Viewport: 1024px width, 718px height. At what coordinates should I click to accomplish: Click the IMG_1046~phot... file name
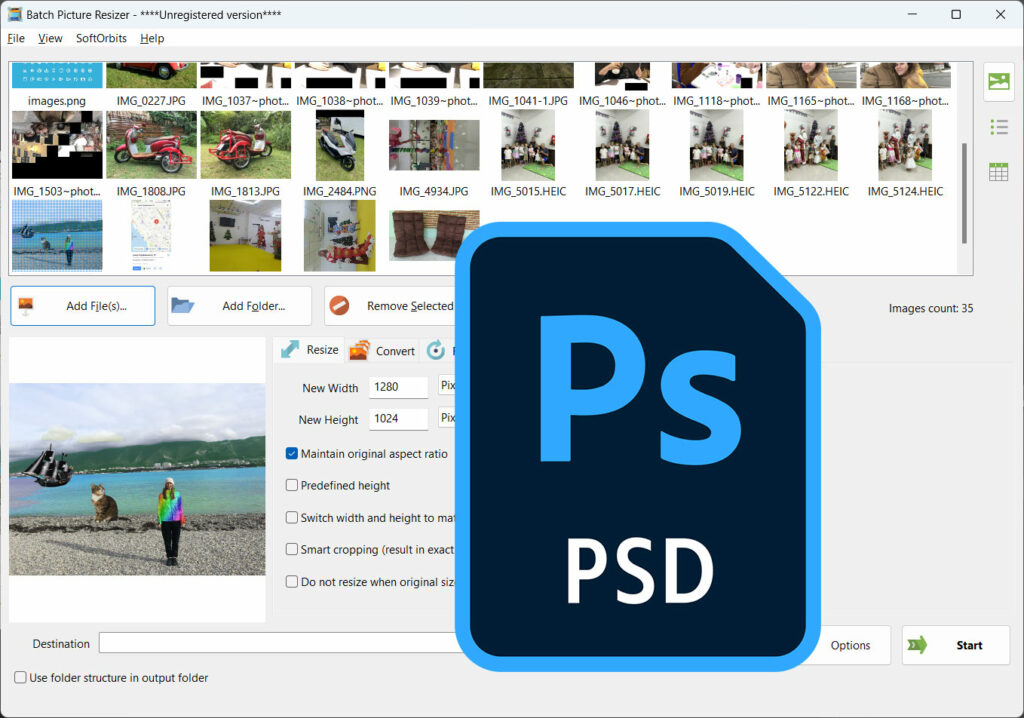click(x=622, y=101)
